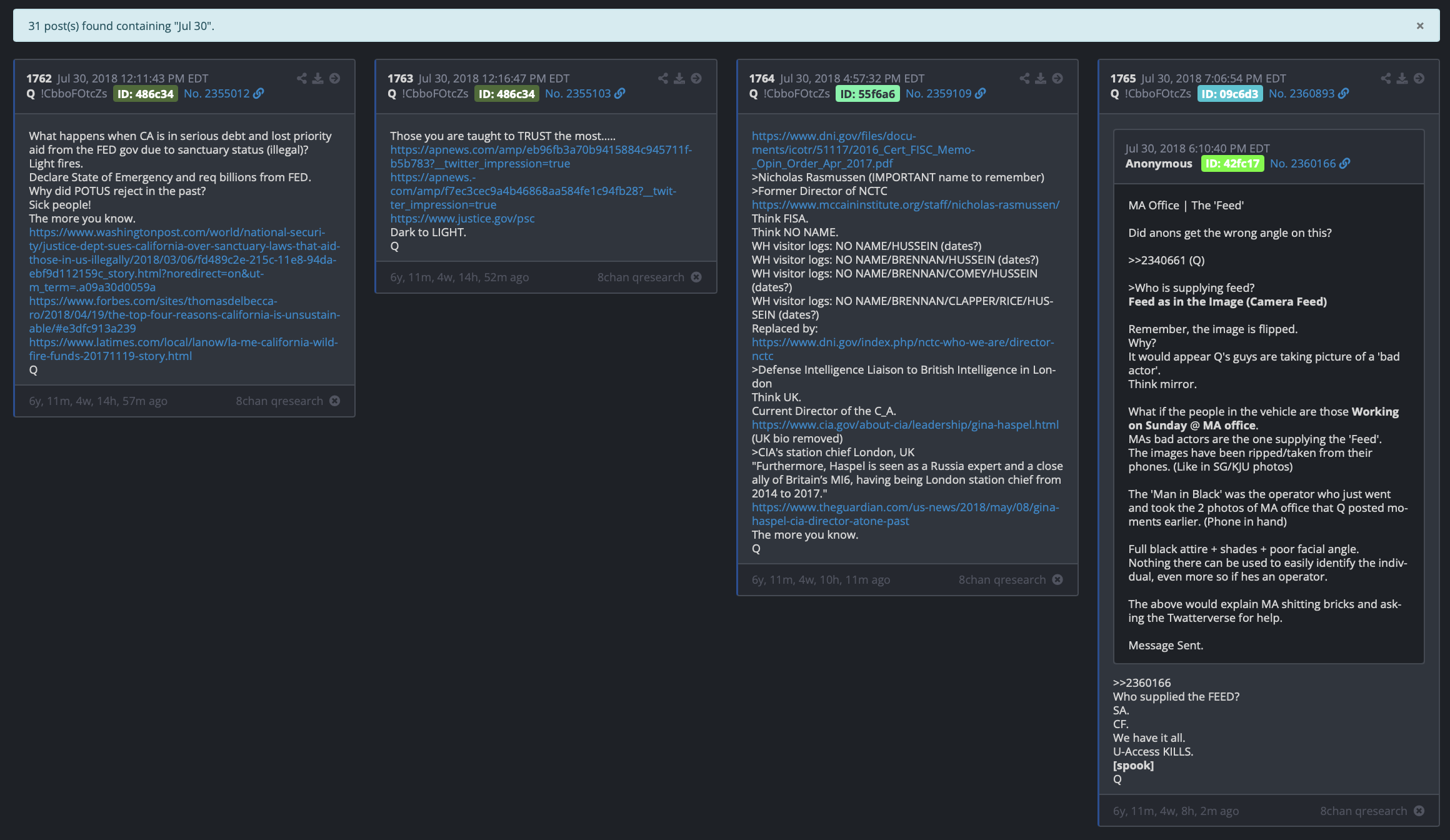Open second apnews.com amp link
Viewport: 1450px width, 840px height.
533,191
